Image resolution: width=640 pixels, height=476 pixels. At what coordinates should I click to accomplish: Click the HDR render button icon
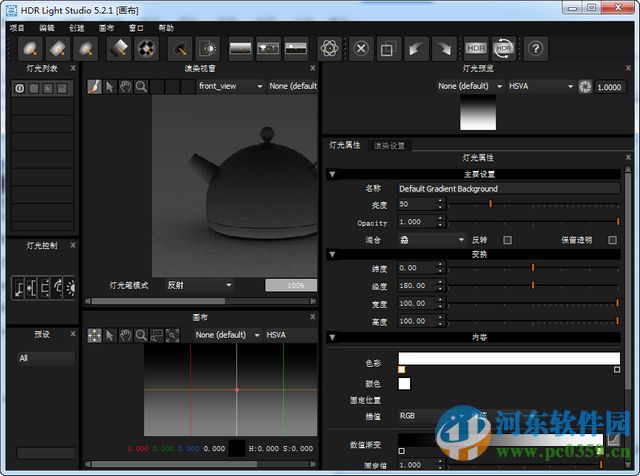[x=476, y=49]
